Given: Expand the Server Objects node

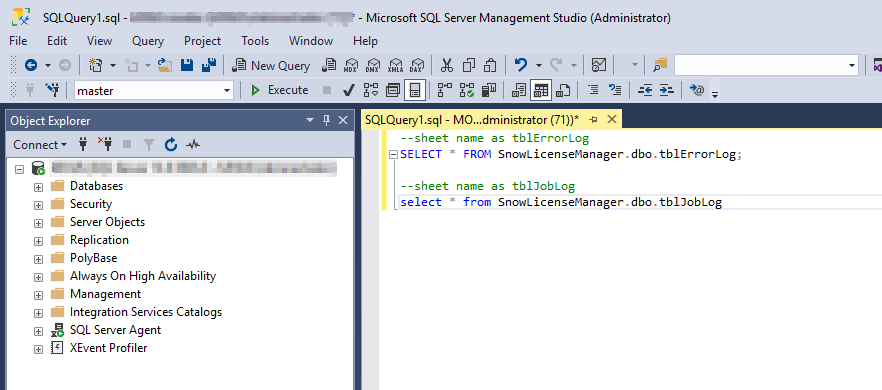Looking at the screenshot, I should [38, 223].
